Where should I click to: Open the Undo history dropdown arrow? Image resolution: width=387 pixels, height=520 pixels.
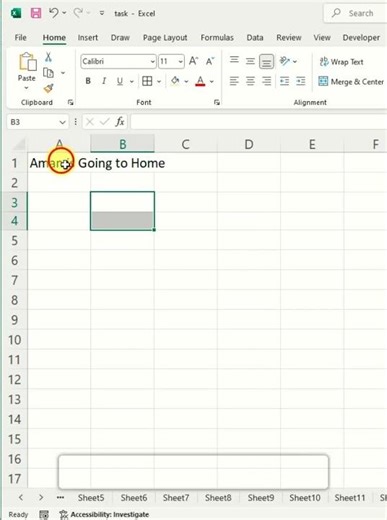tap(64, 13)
